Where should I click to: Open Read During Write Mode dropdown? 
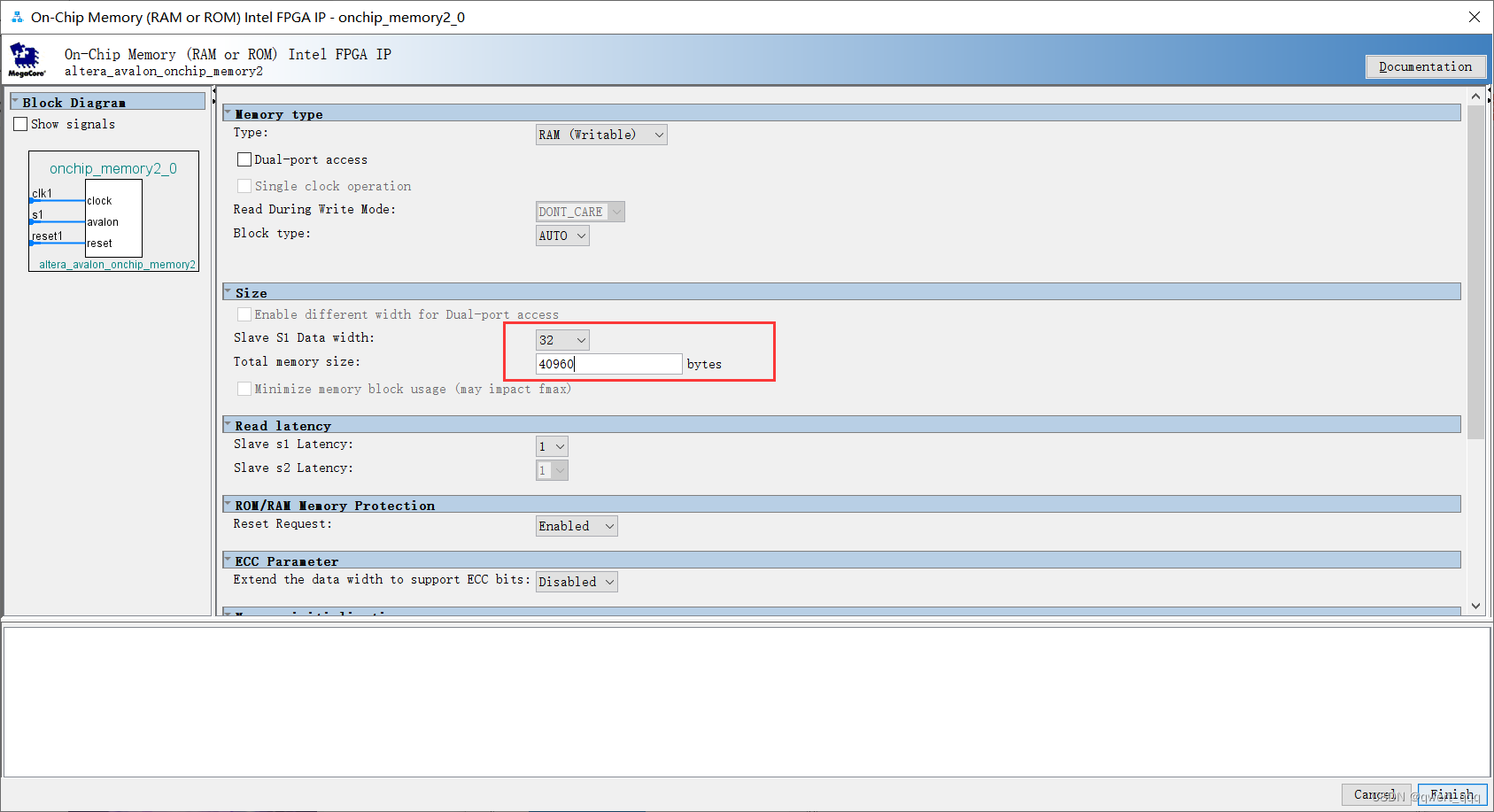point(580,212)
